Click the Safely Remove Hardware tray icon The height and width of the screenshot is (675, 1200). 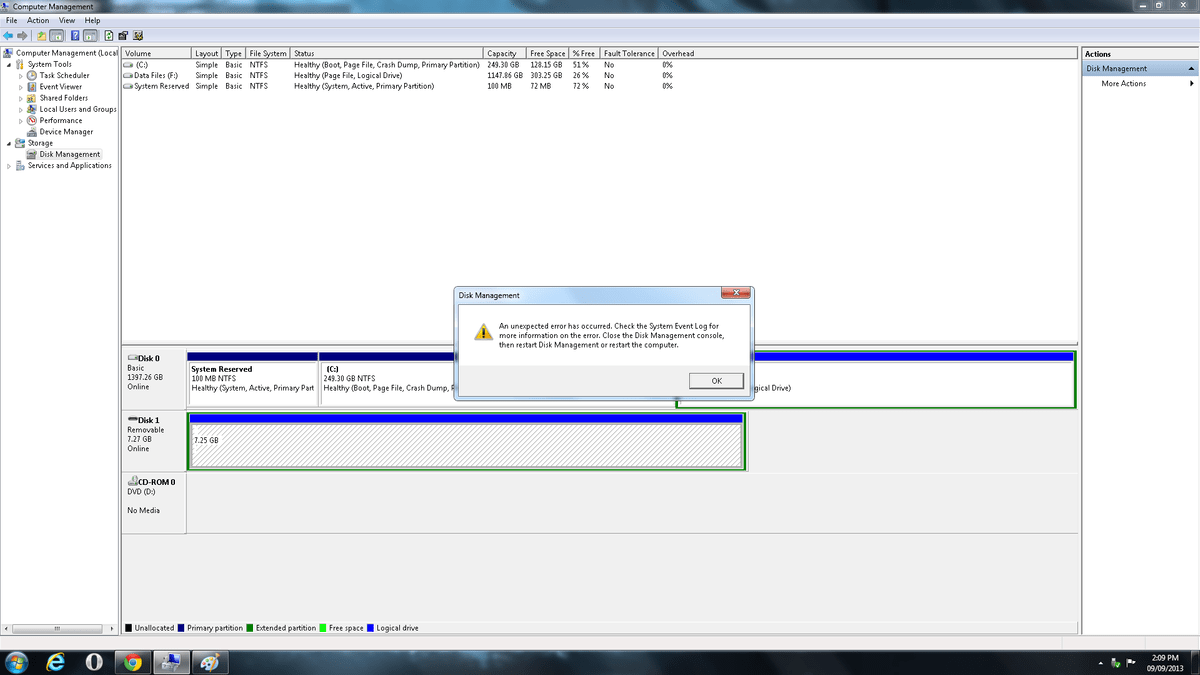[x=1115, y=662]
